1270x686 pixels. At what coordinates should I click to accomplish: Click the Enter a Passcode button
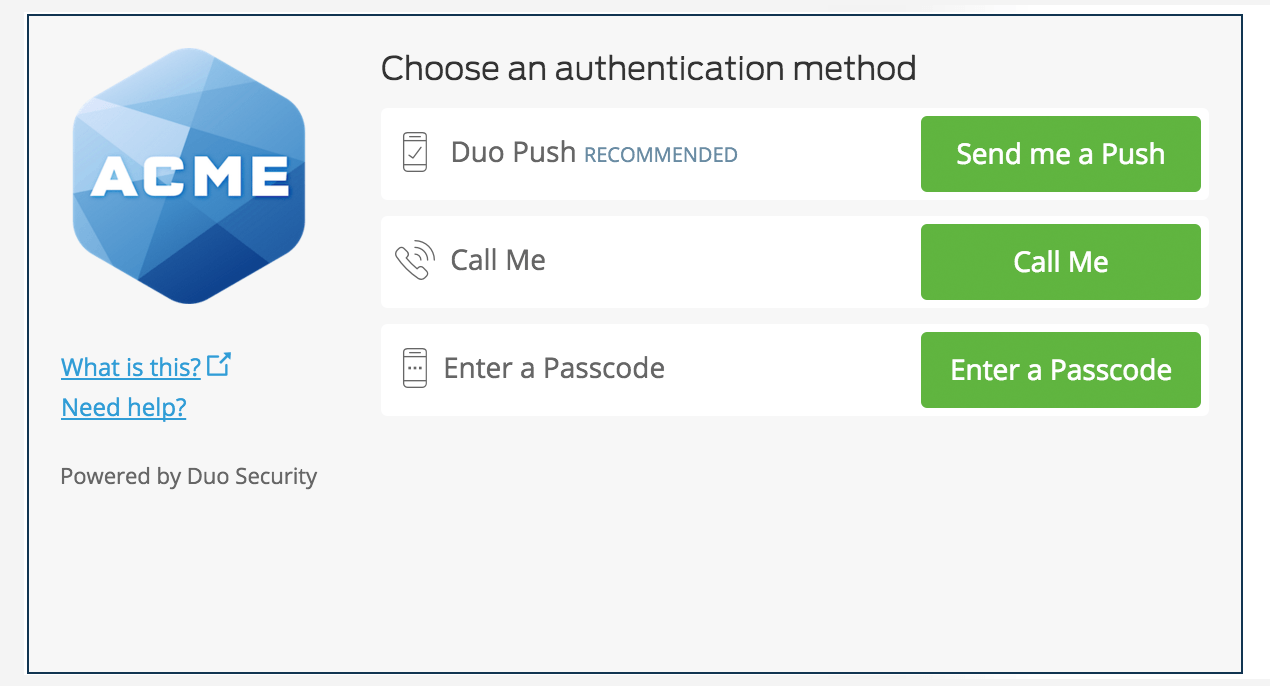click(x=1060, y=369)
